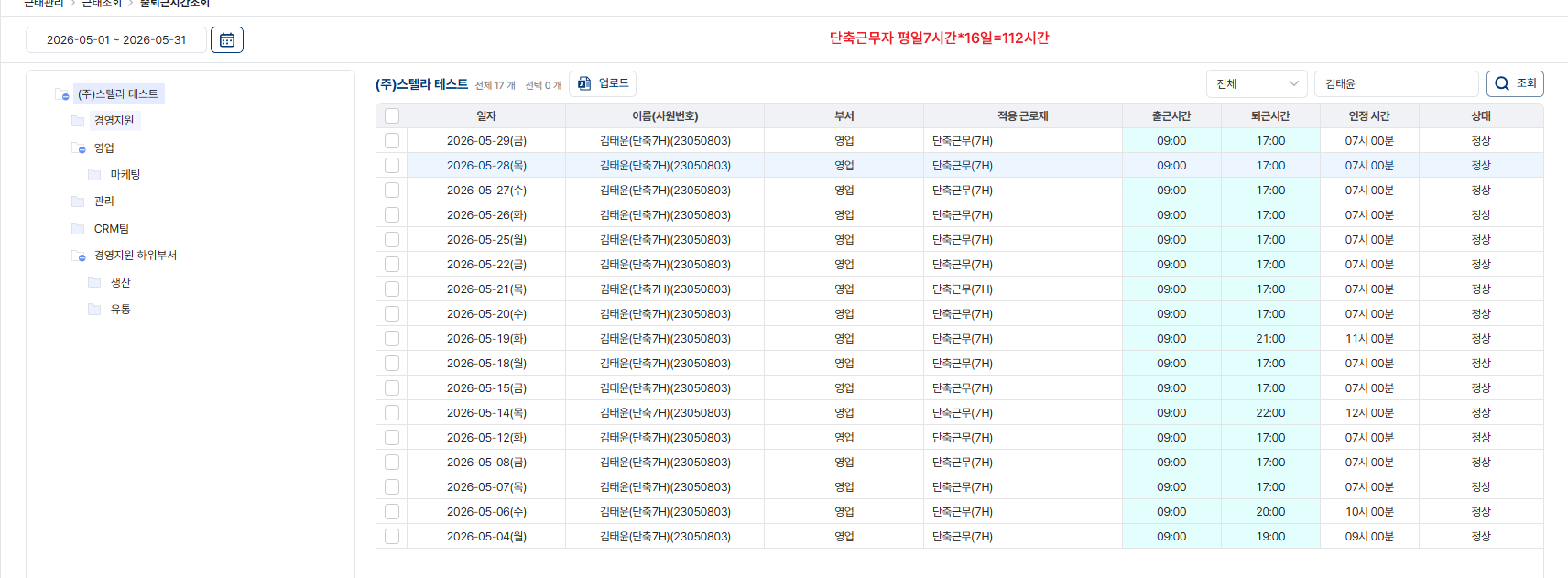This screenshot has width=1568, height=578.
Task: Select 경영지원 in the department tree
Action: (114, 121)
